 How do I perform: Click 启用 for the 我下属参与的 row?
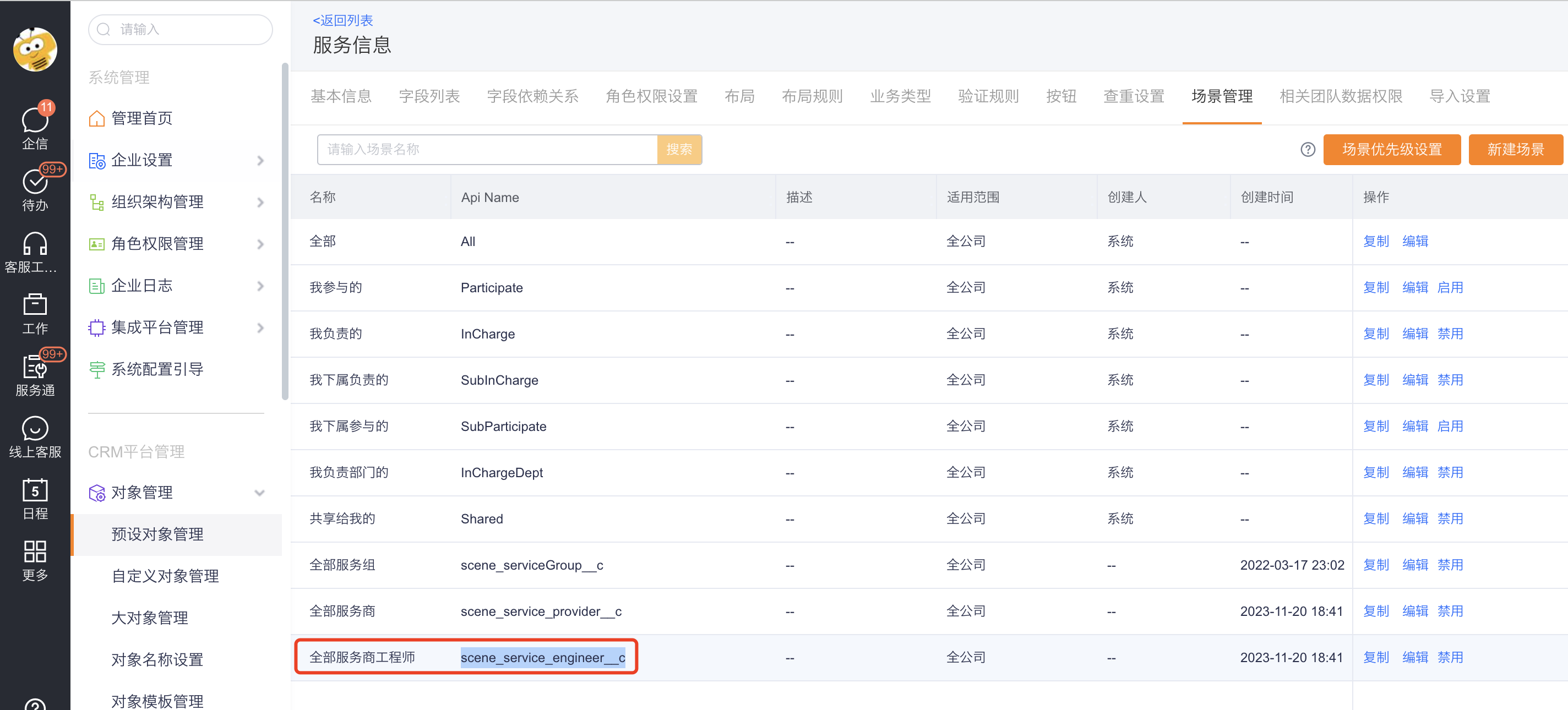click(1450, 427)
